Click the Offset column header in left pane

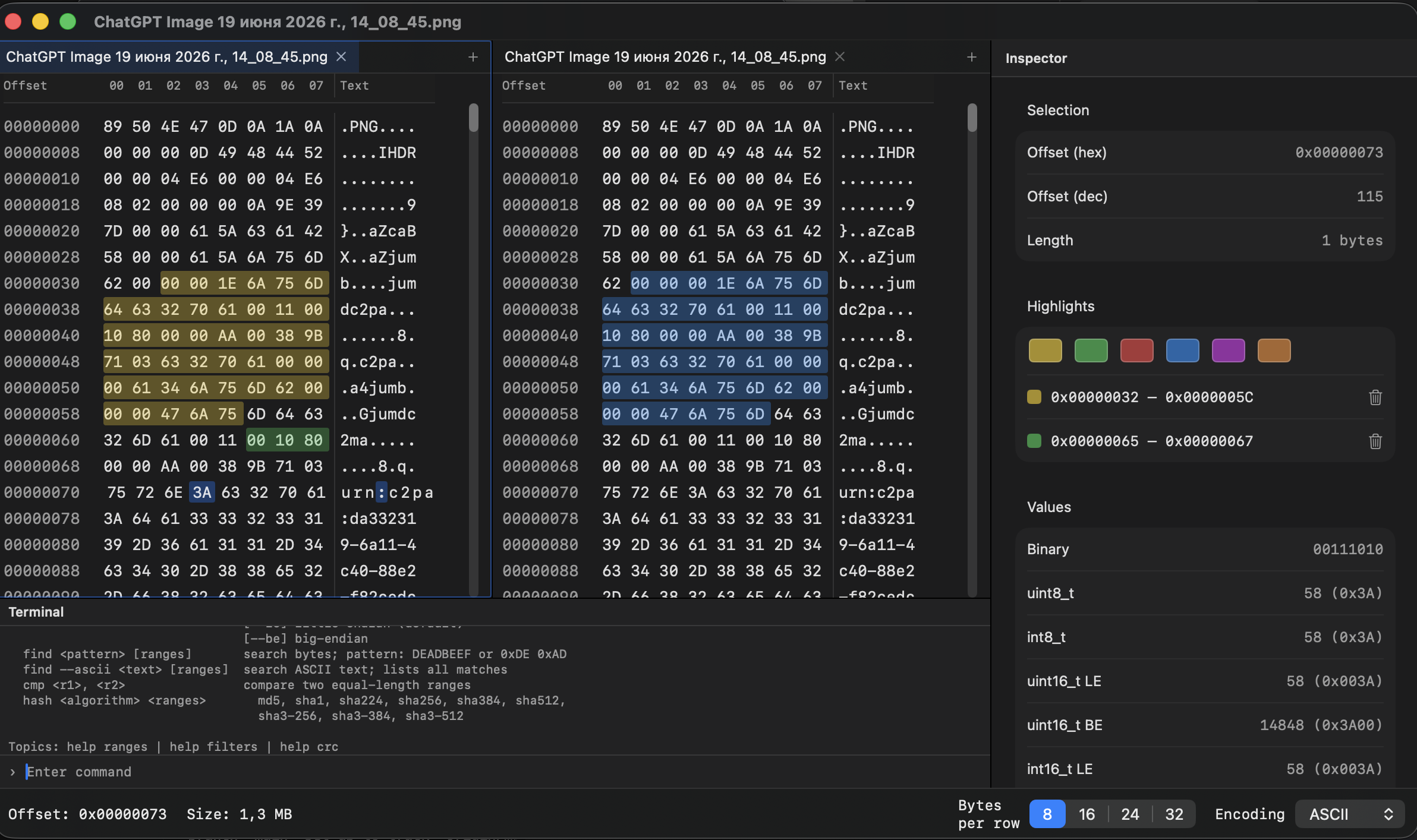tap(25, 86)
